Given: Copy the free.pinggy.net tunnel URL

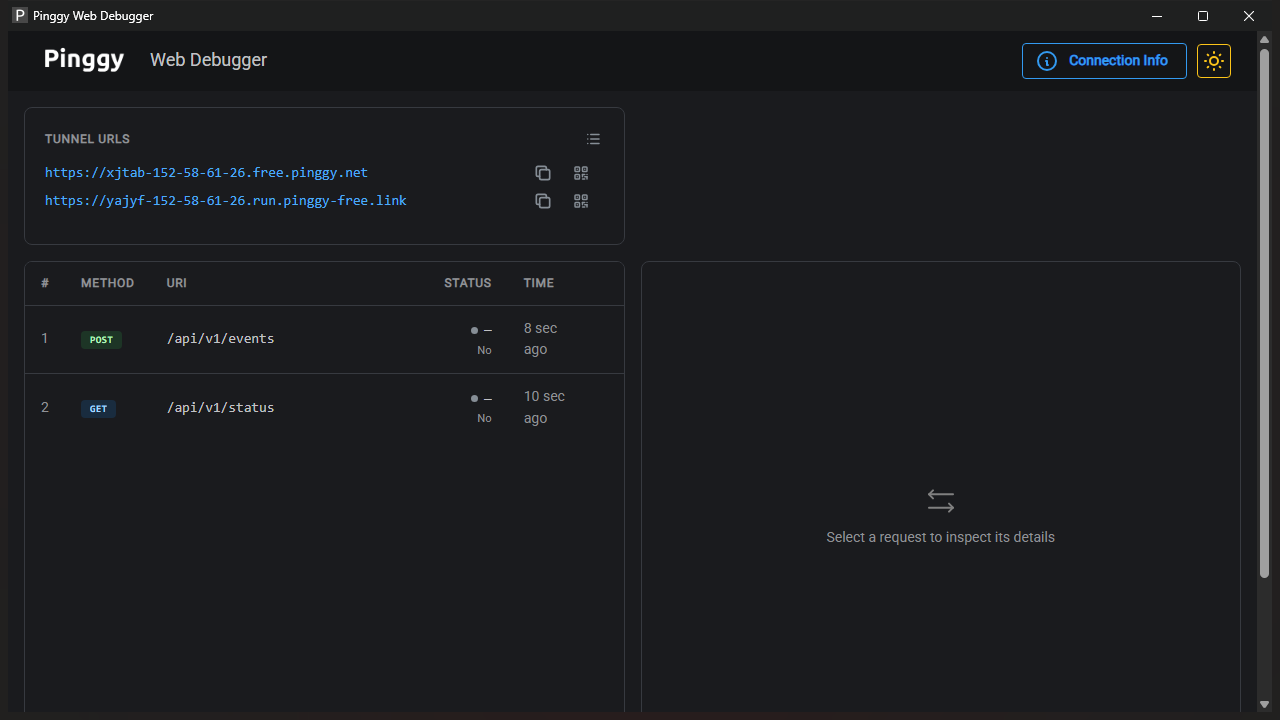Looking at the screenshot, I should [x=543, y=173].
